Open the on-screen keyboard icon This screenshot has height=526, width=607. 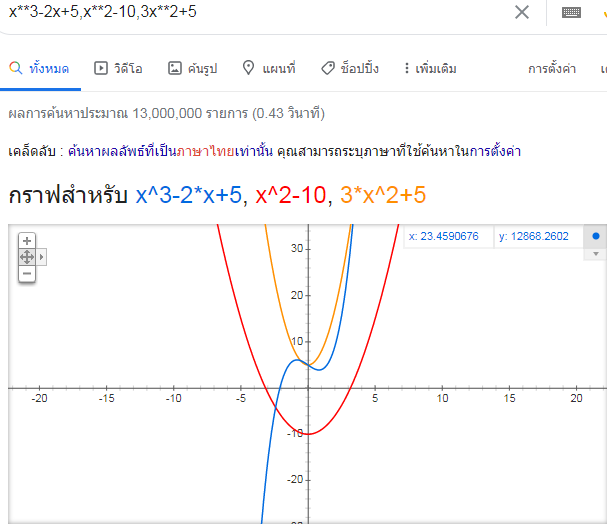[571, 12]
